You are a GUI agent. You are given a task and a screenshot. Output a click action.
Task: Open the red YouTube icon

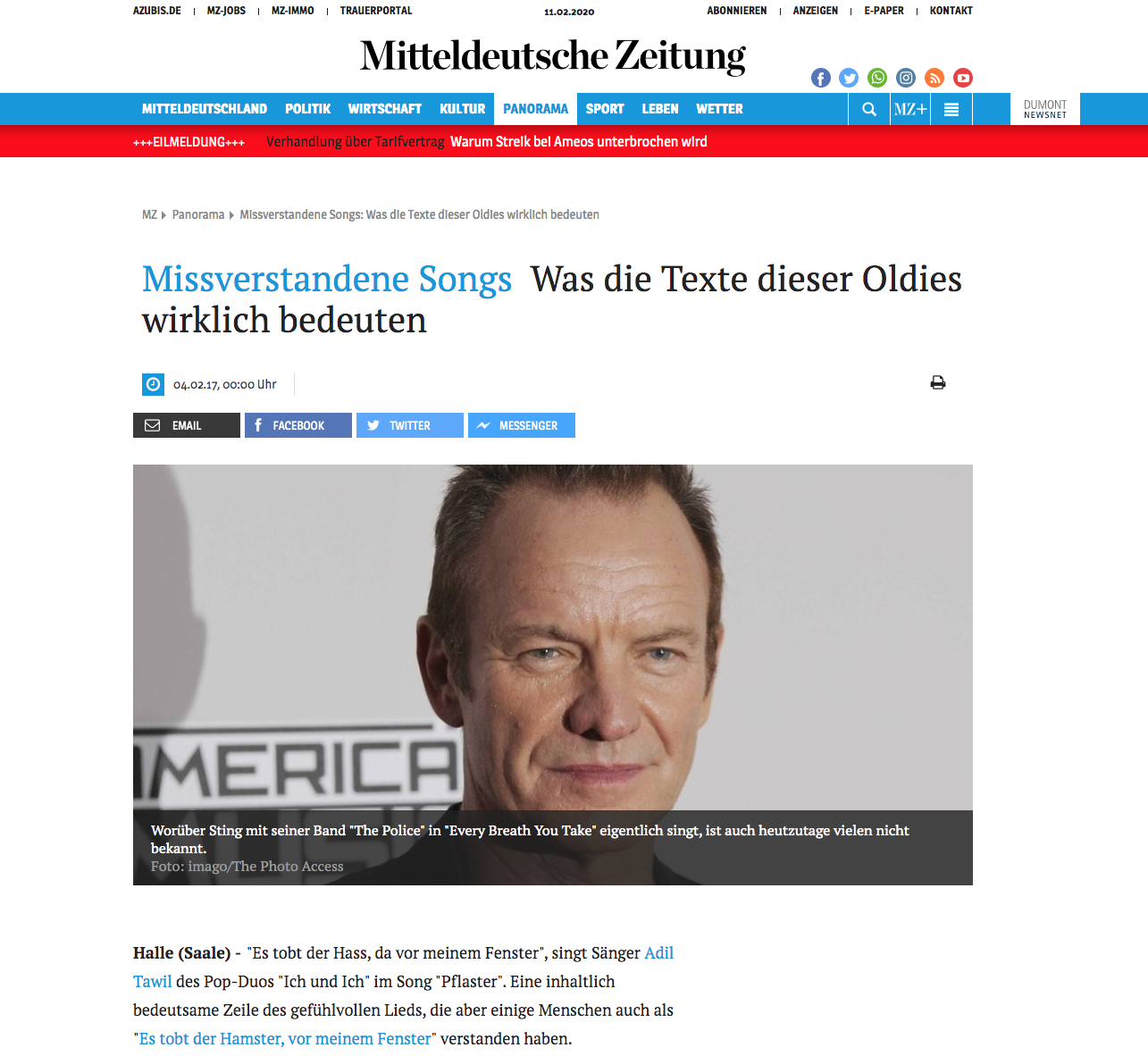click(963, 78)
